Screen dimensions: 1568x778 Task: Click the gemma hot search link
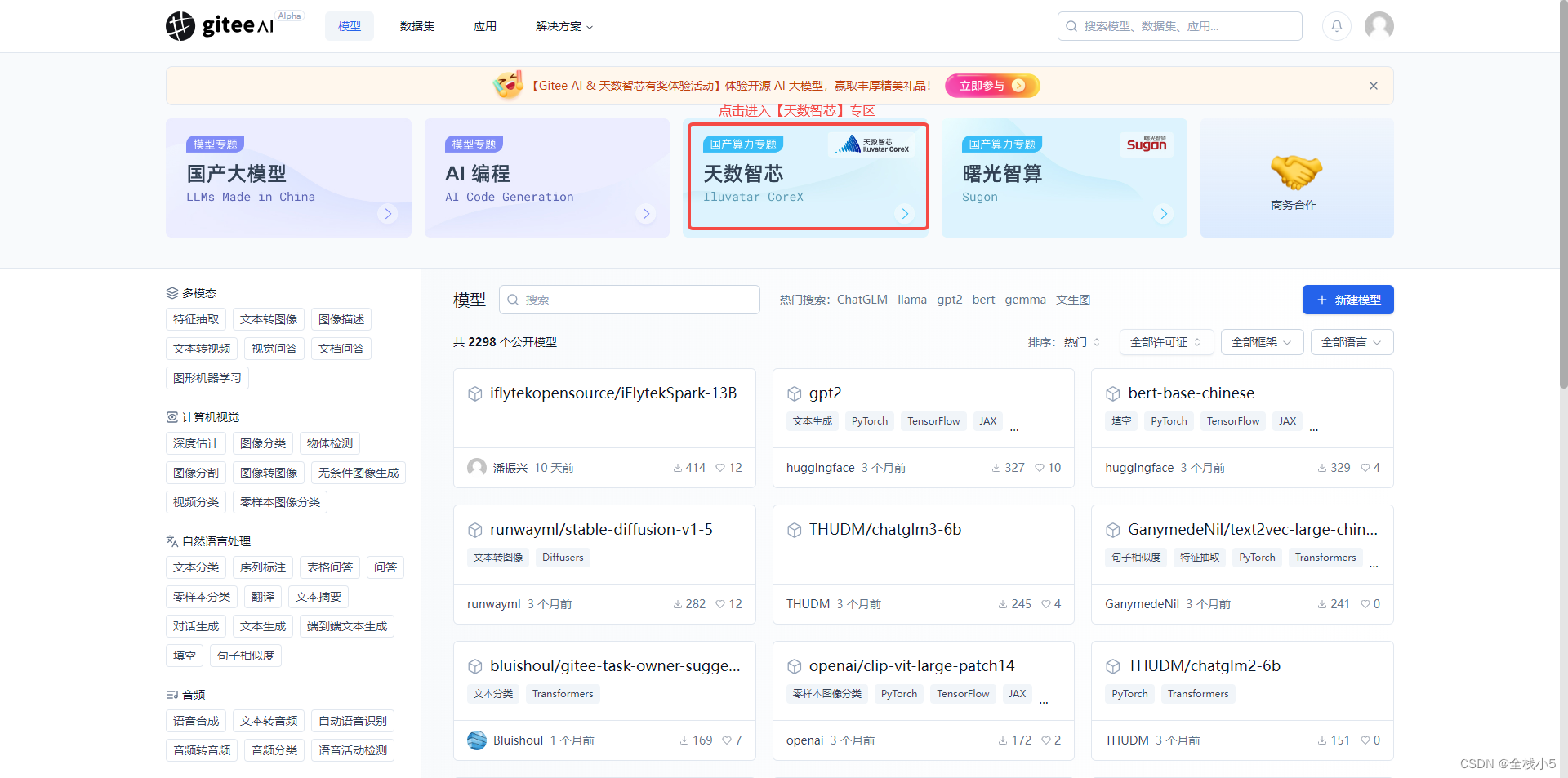pyautogui.click(x=1025, y=300)
